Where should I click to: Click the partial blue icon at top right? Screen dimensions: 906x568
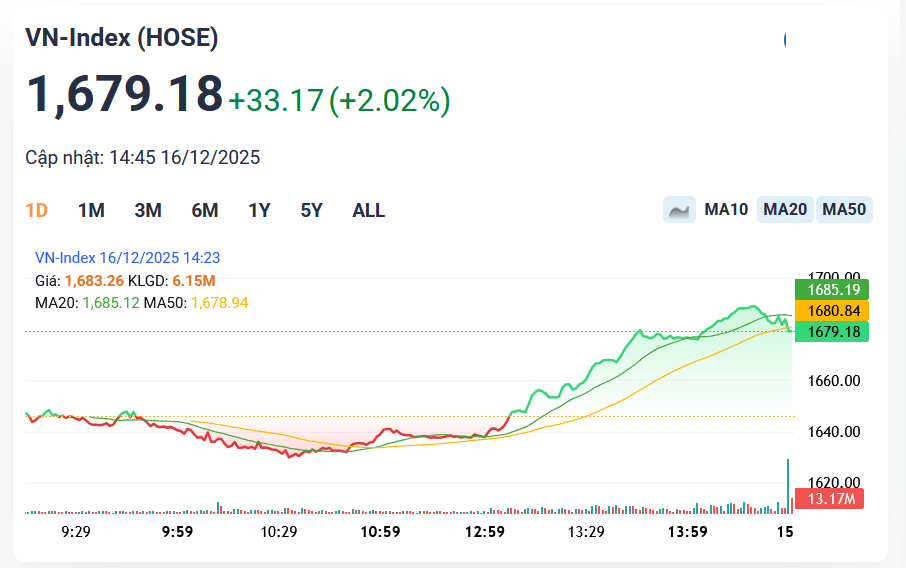[x=787, y=39]
